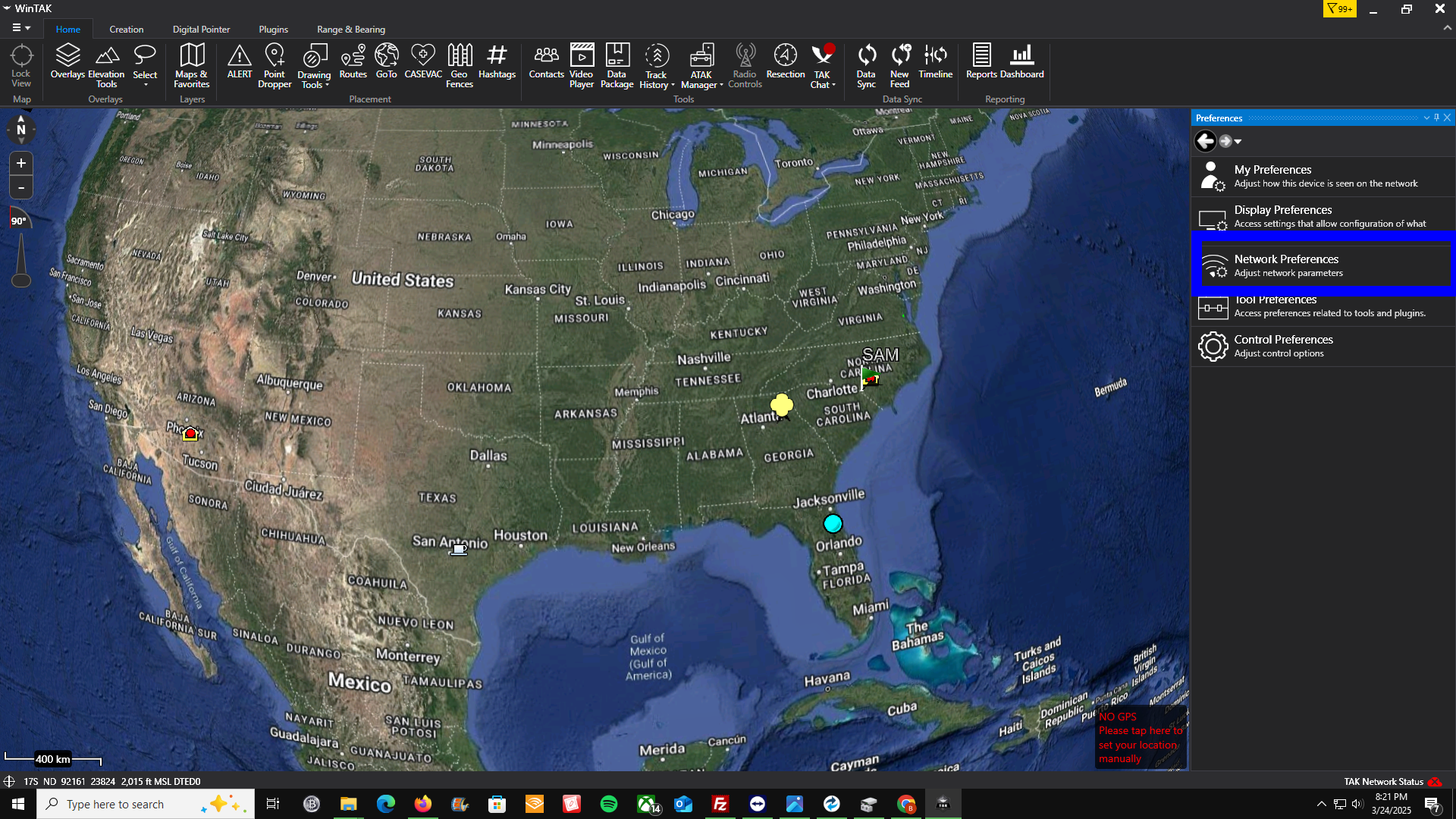Open the Windows Start menu
Viewport: 1456px width, 819px height.
click(x=18, y=804)
